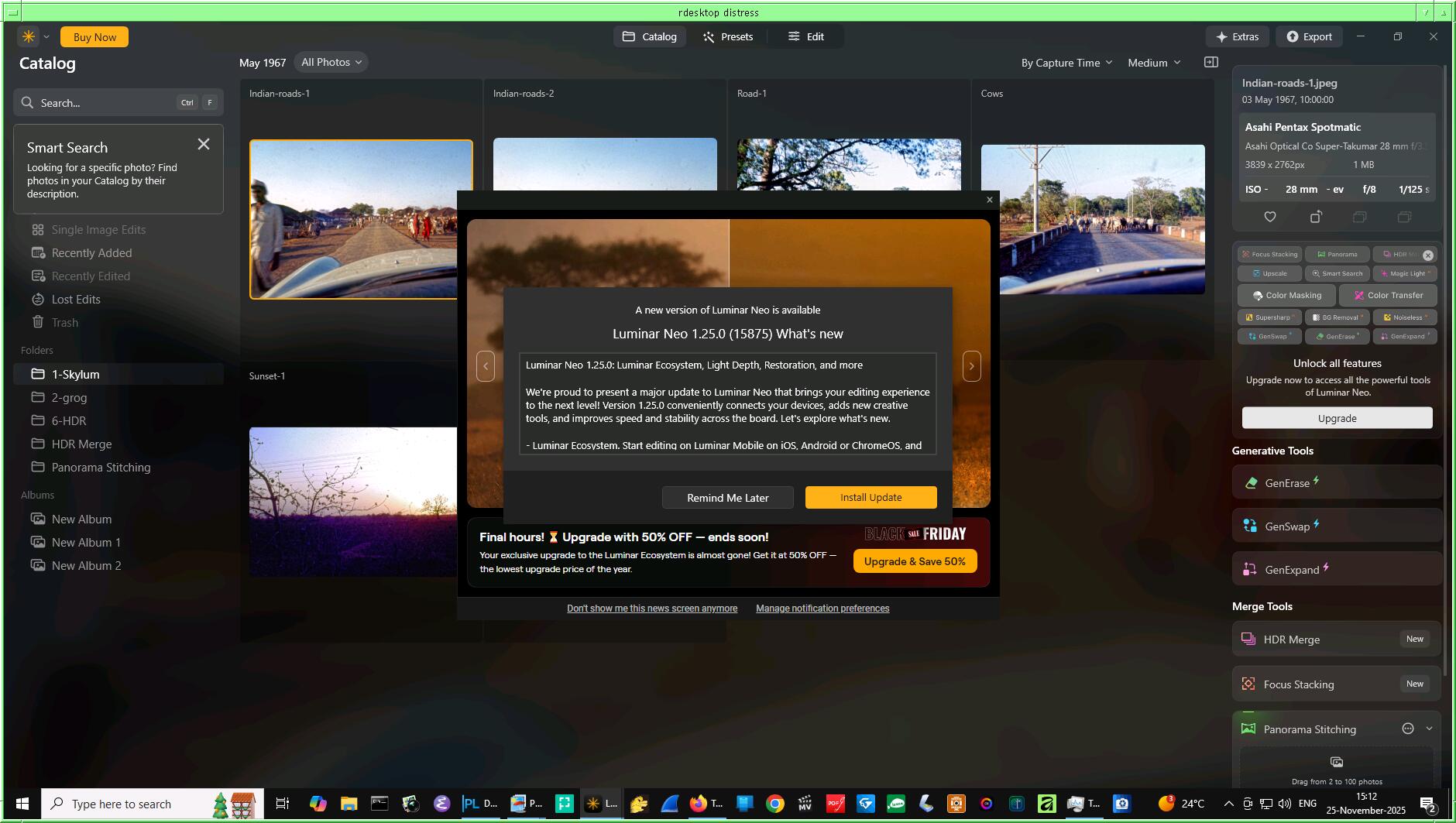Click the heart favorite icon in info panel
The height and width of the screenshot is (823, 1456).
(1270, 218)
